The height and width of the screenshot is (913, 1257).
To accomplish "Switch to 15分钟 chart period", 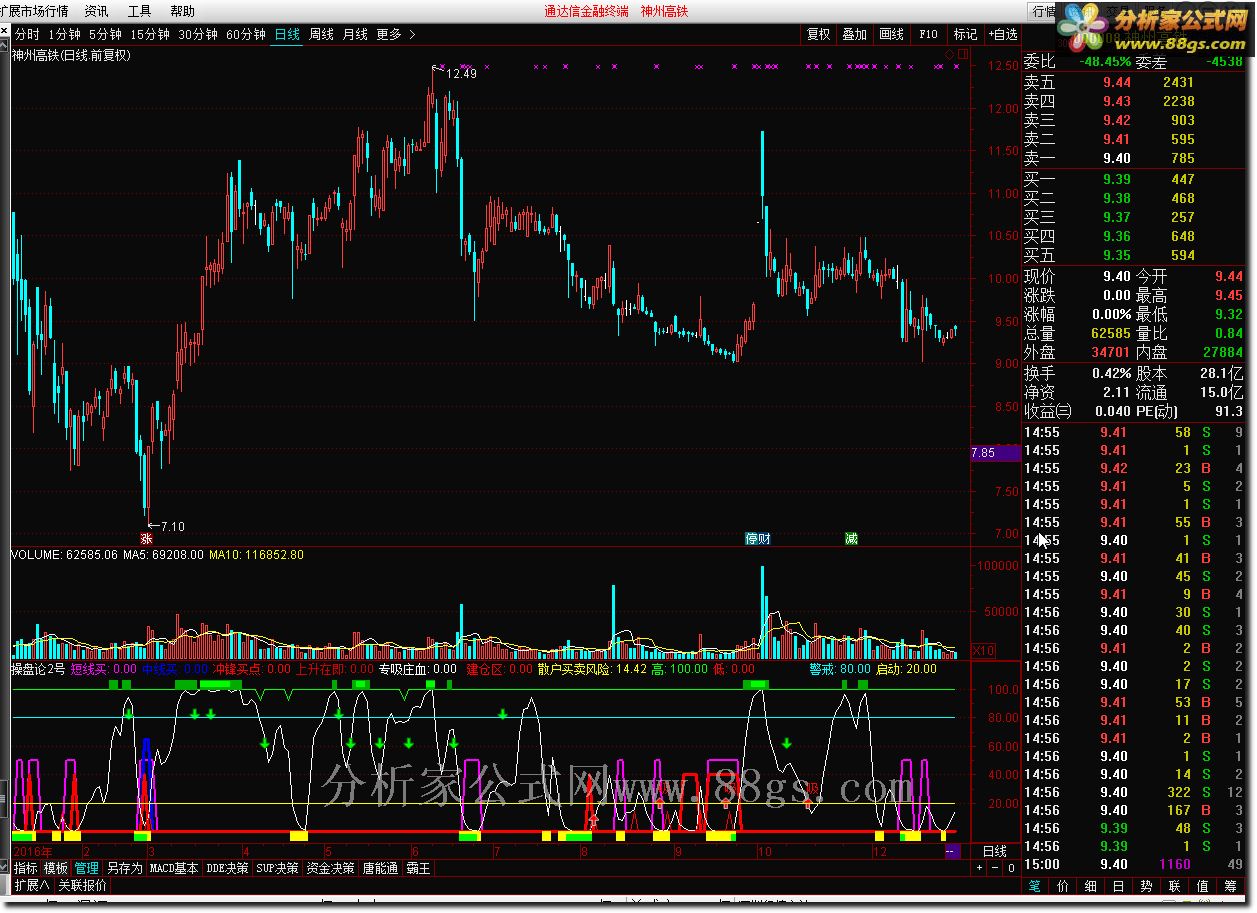I will pos(150,34).
